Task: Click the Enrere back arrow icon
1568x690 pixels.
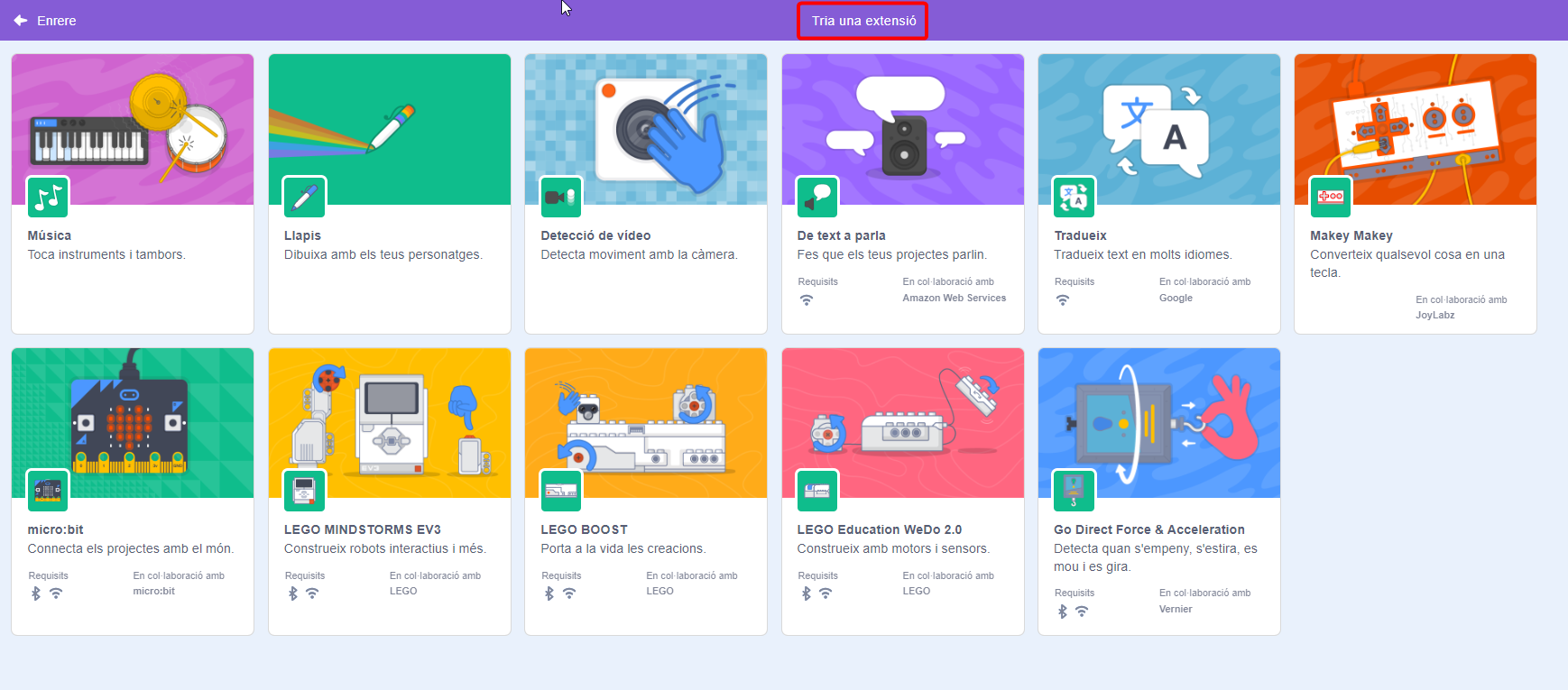Action: 21,21
